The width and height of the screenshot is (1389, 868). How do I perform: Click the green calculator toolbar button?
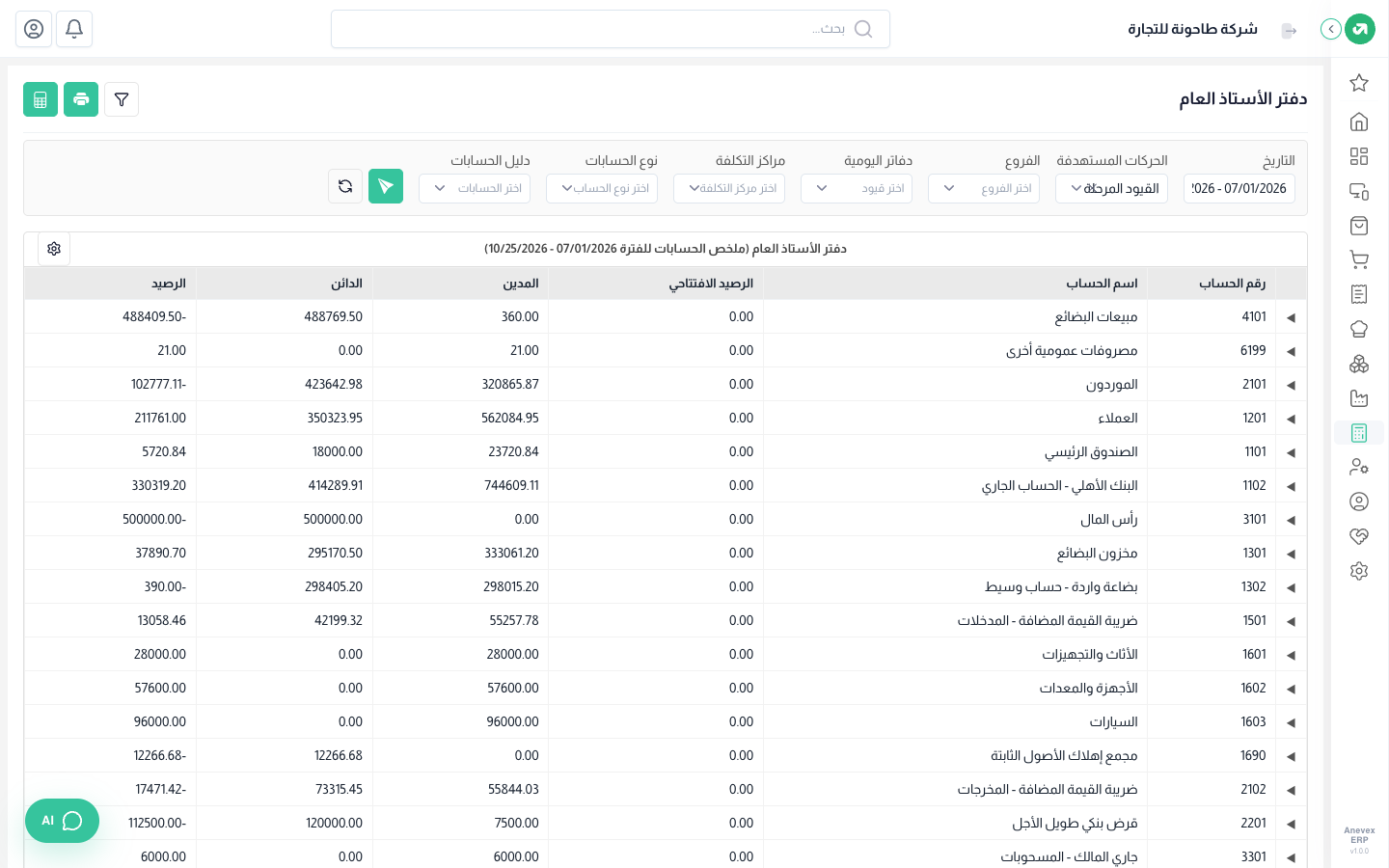pos(41,99)
